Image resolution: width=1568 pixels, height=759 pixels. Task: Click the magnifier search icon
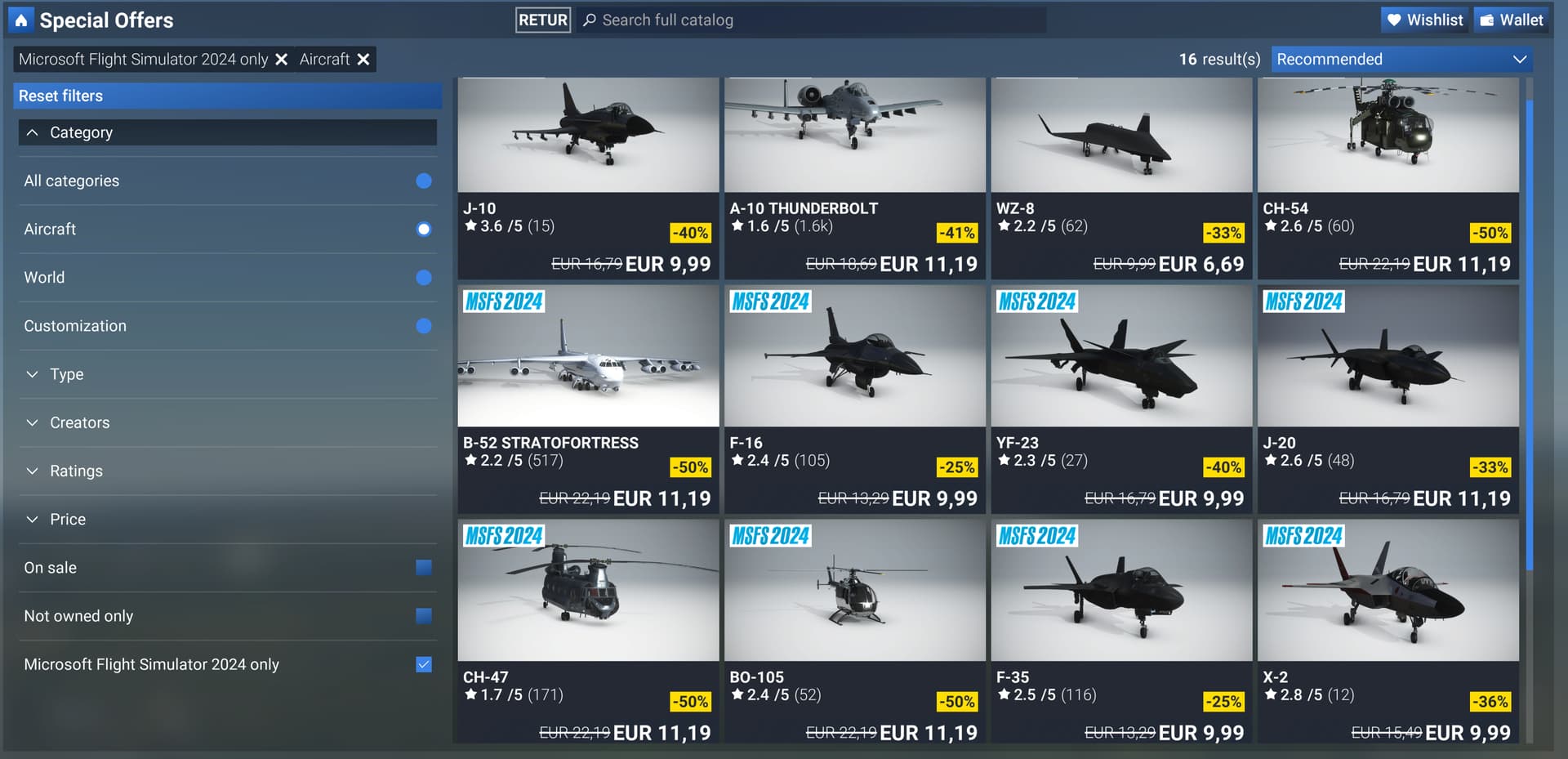coord(590,20)
